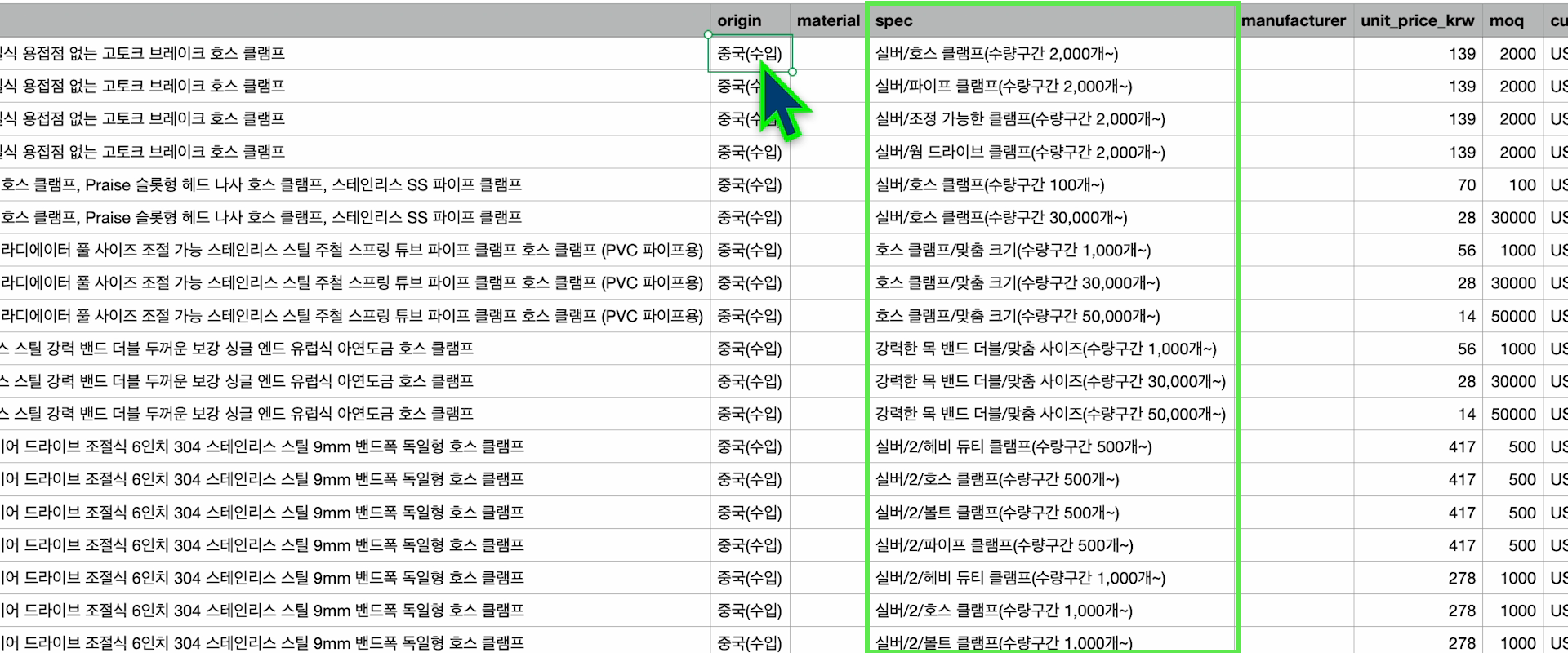
Task: Click origin cell in "실버/호스 클램프(수량구간 100개~)" row
Action: pos(750,184)
